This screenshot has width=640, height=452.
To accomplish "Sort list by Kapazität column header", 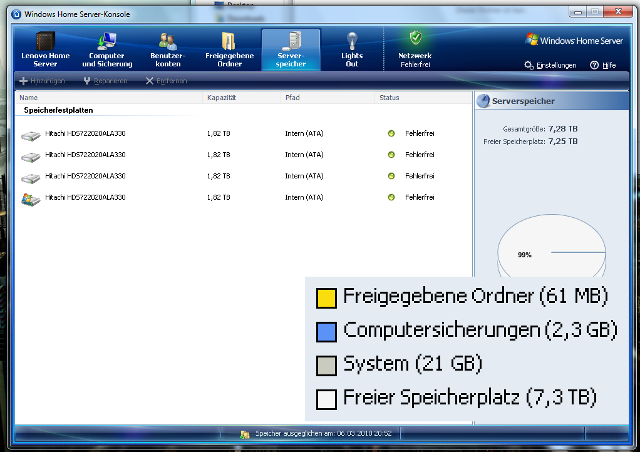I will click(x=241, y=98).
